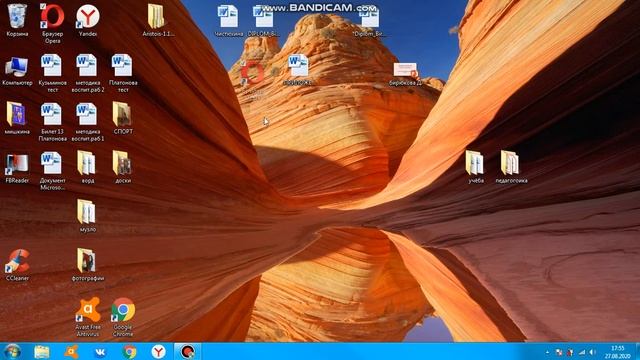Select the СПОРТ folder icon
Viewport: 640px width, 360px height.
(x=123, y=118)
